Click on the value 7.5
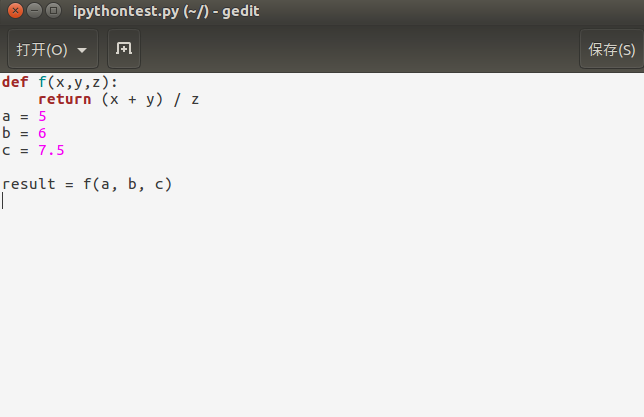The height and width of the screenshot is (417, 644). tap(51, 150)
